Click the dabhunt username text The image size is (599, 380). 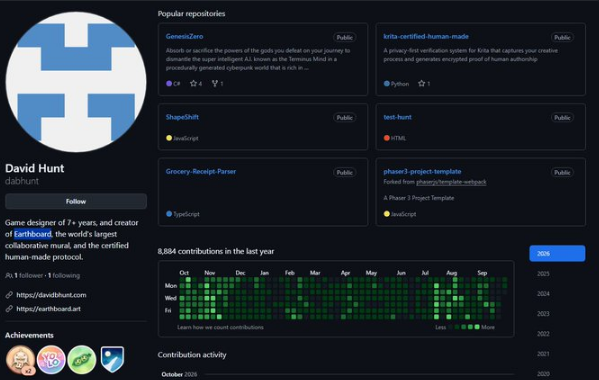(22, 181)
